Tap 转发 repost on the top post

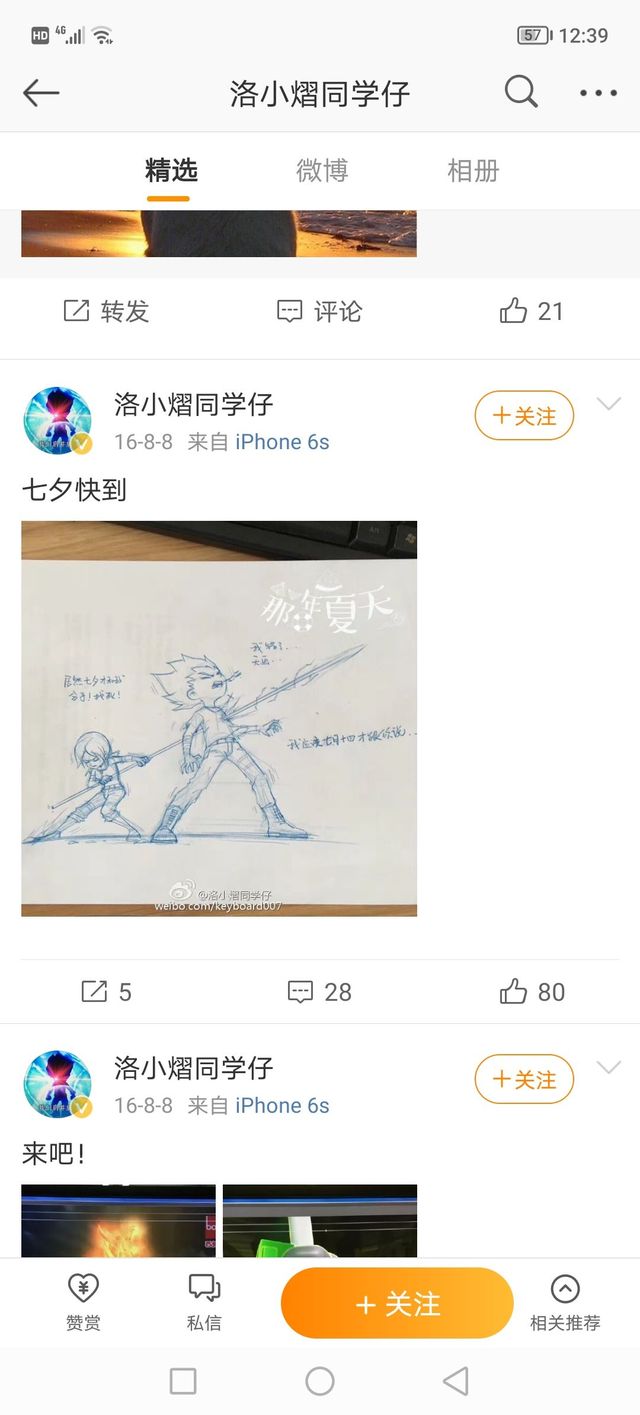pyautogui.click(x=106, y=311)
